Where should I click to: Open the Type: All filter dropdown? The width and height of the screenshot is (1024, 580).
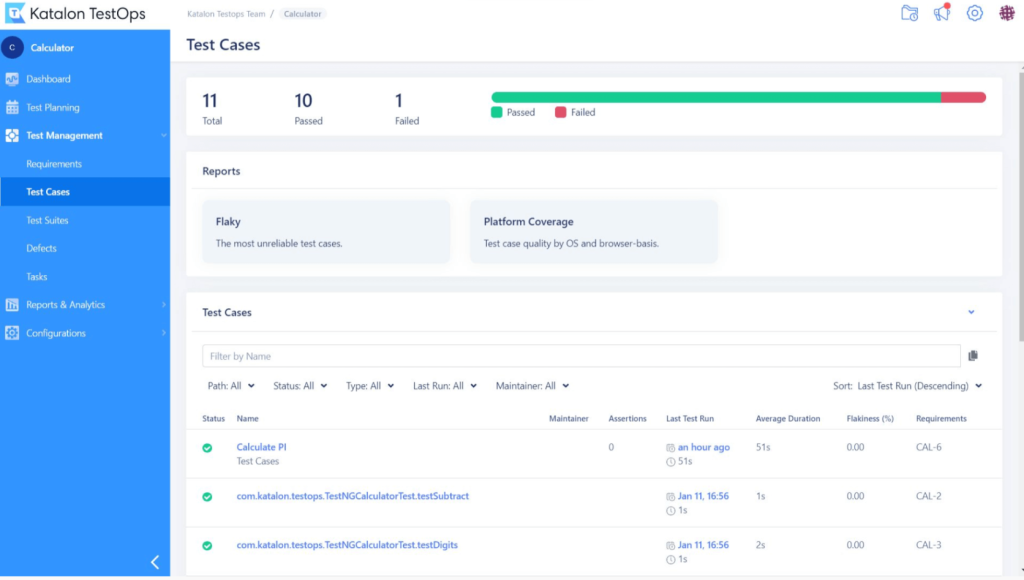(x=370, y=386)
